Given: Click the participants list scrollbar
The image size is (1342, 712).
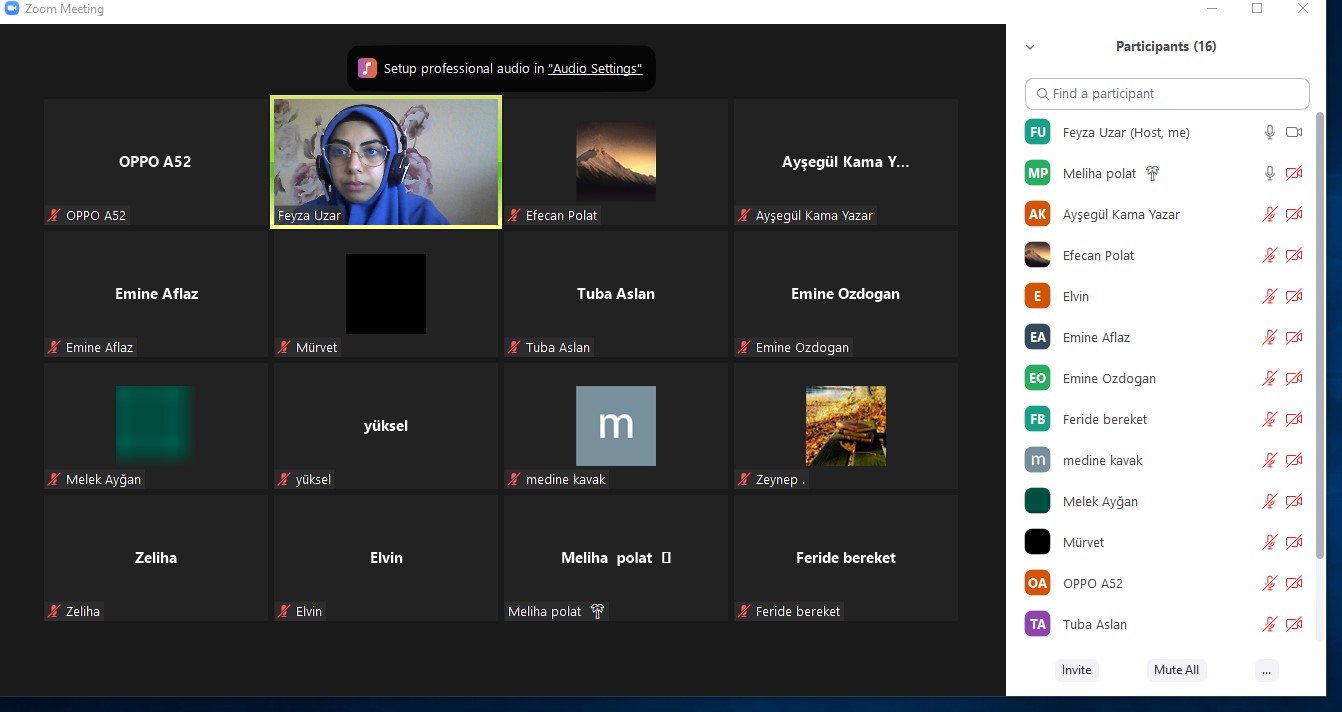Looking at the screenshot, I should (1319, 330).
